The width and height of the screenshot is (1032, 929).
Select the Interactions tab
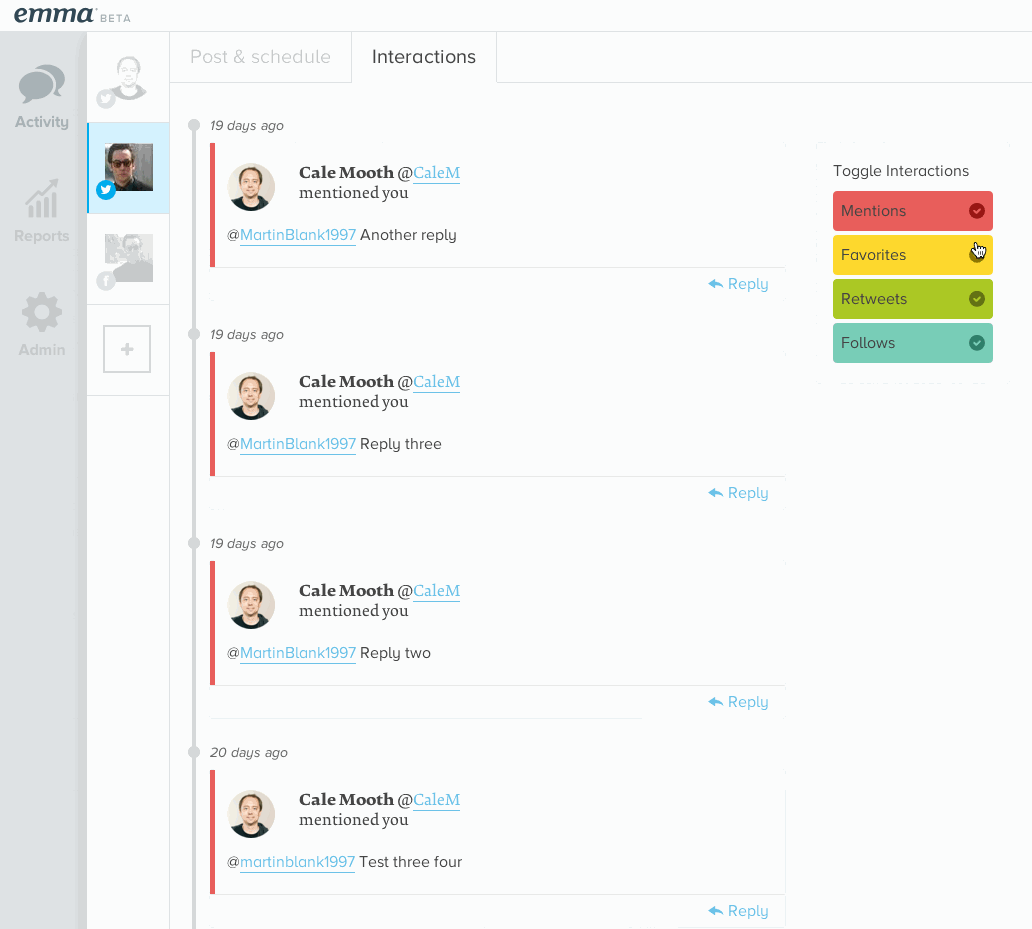coord(424,57)
